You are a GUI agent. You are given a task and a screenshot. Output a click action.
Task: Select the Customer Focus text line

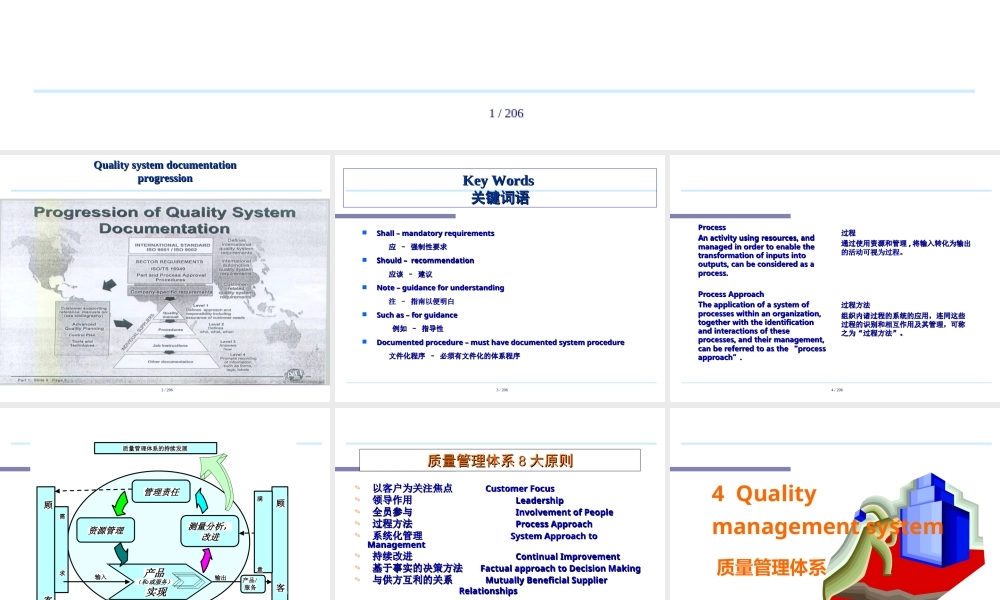click(x=520, y=488)
